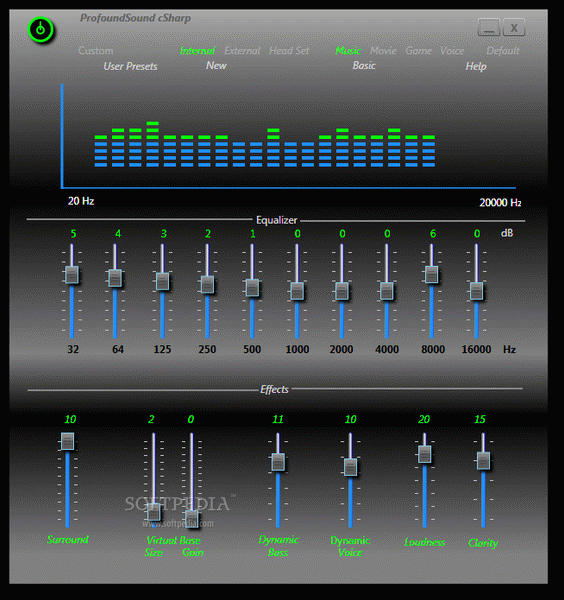Minimize the ProfoundSound window
This screenshot has width=564, height=600.
coord(489,28)
